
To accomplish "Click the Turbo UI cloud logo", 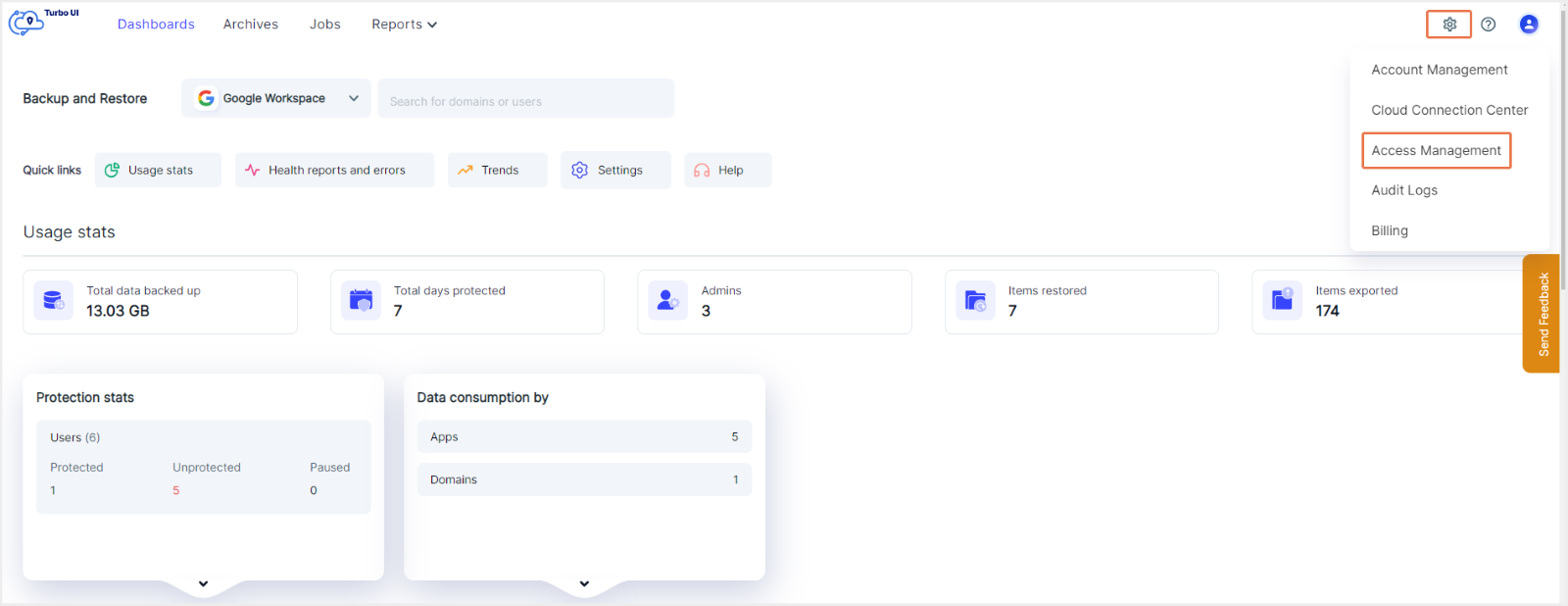I will (27, 22).
